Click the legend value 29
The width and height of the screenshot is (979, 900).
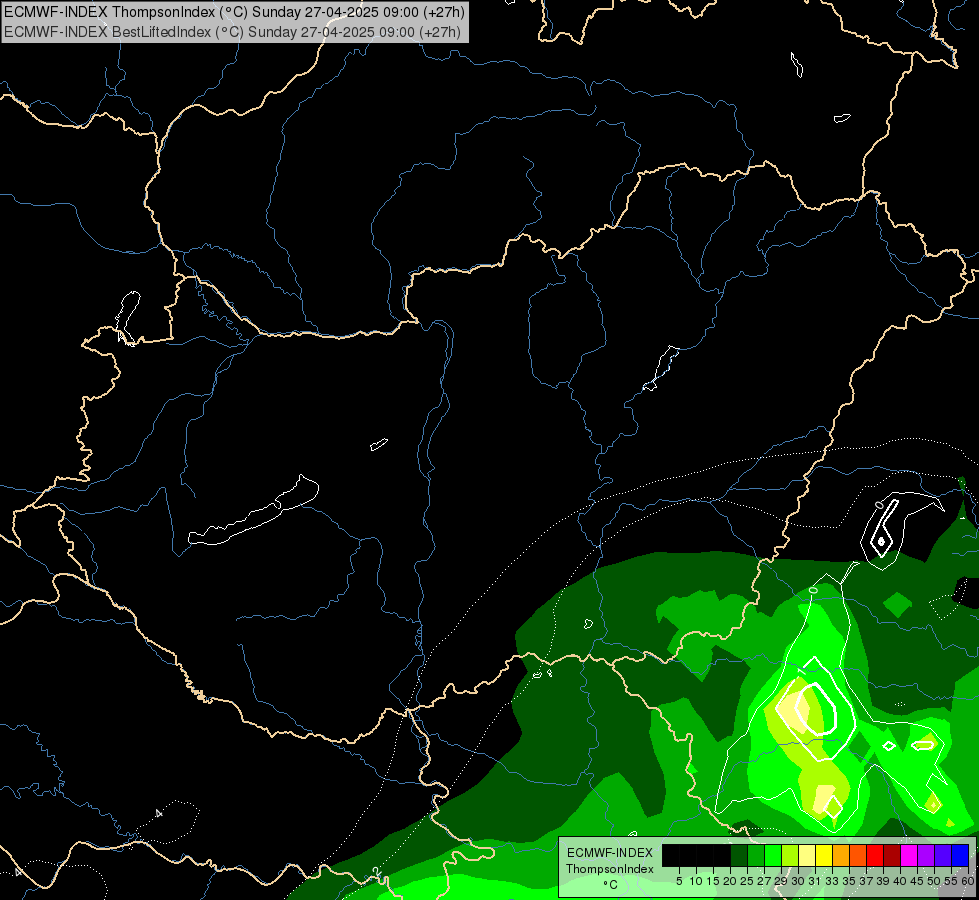coord(781,881)
